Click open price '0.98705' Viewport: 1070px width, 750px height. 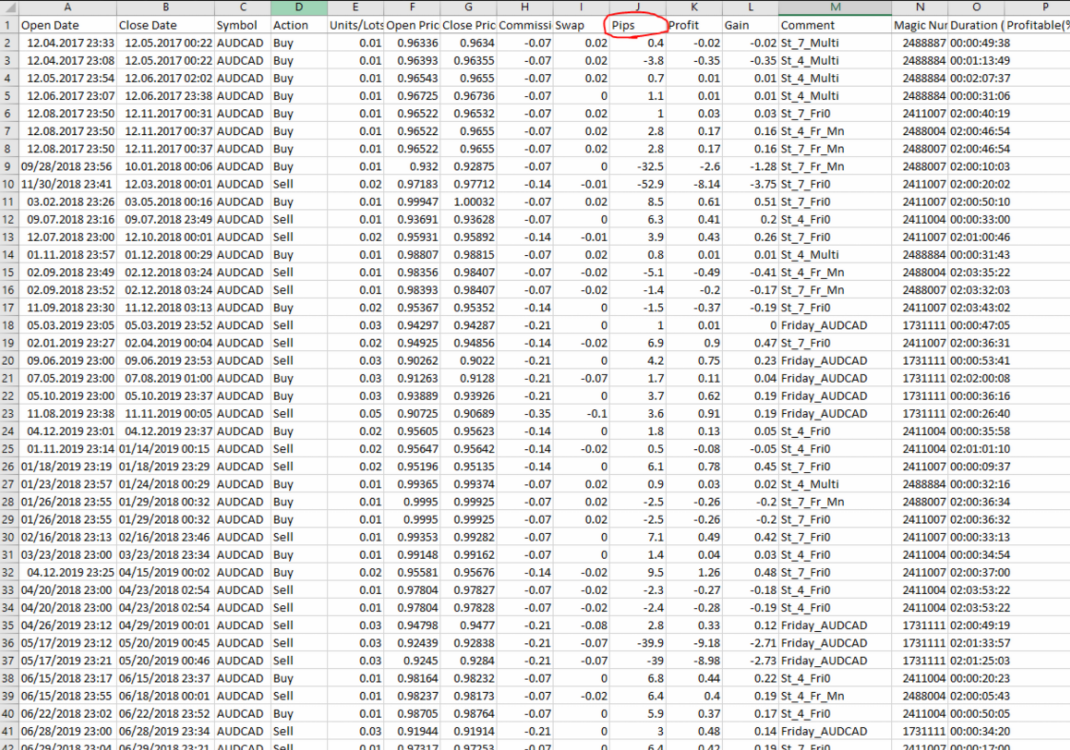418,714
